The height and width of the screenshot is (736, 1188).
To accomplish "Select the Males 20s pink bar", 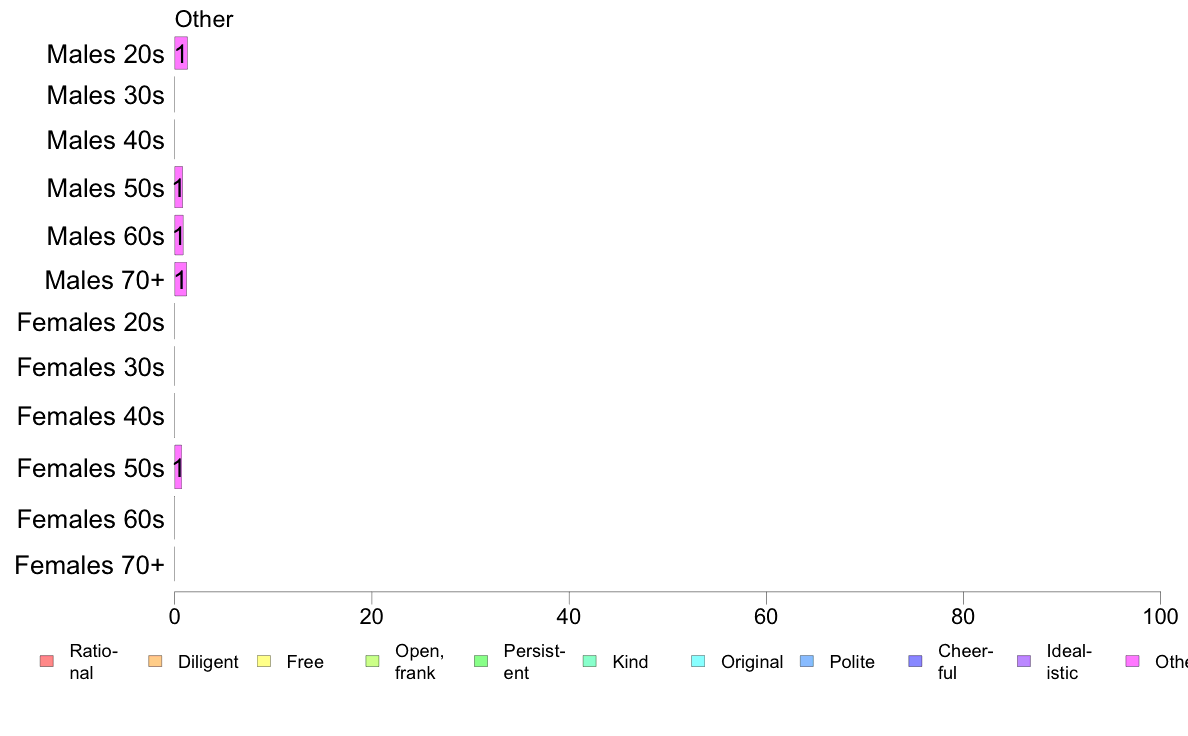I will click(181, 54).
